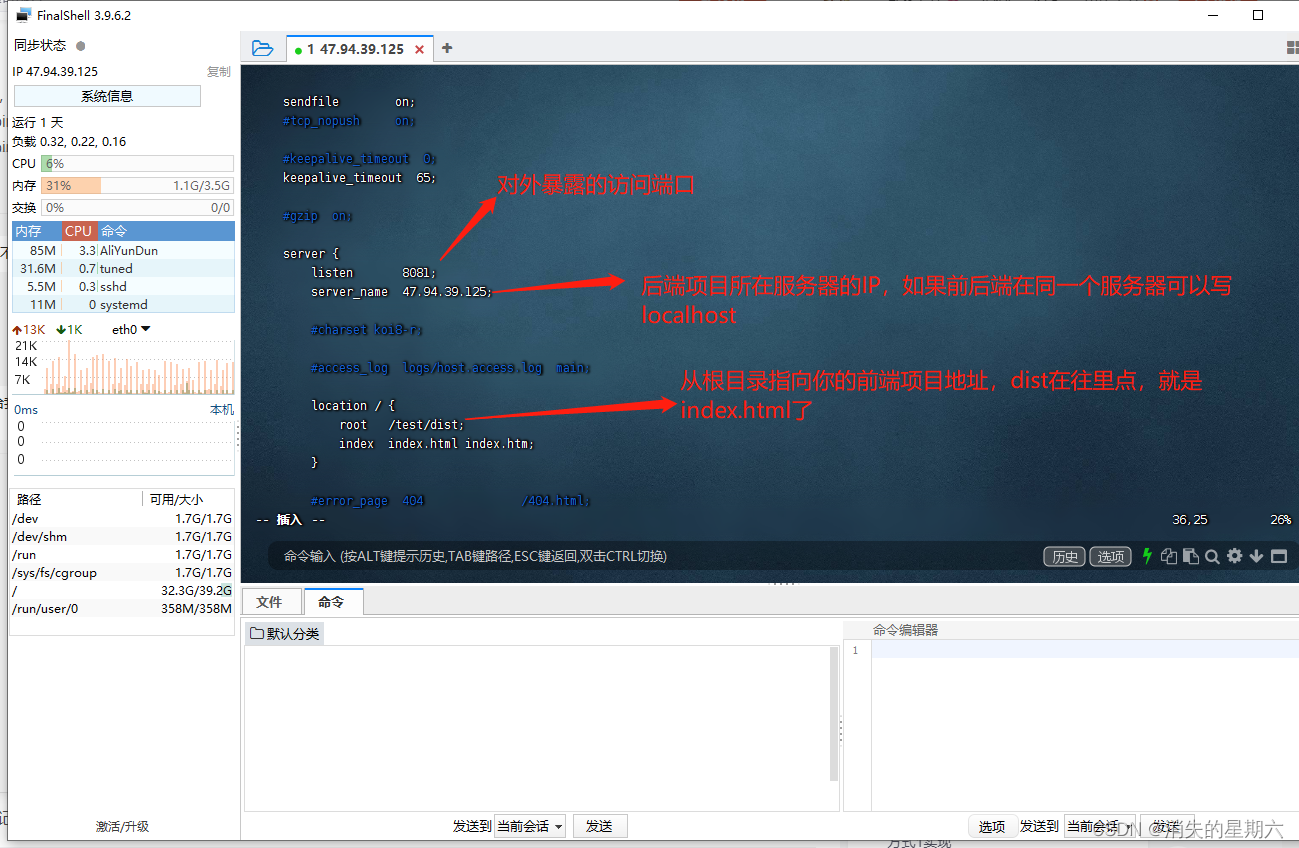Screen dimensions: 1299x848
Task: Focus the 命令输入 command input field
Action: coord(650,556)
